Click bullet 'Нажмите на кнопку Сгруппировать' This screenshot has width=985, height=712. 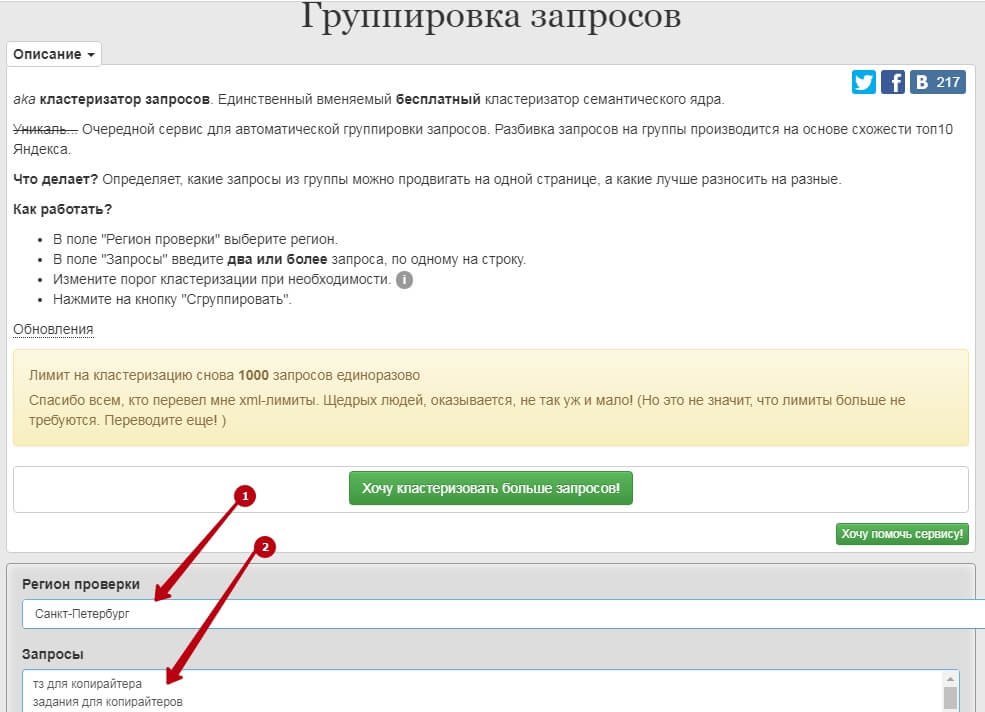pos(172,299)
